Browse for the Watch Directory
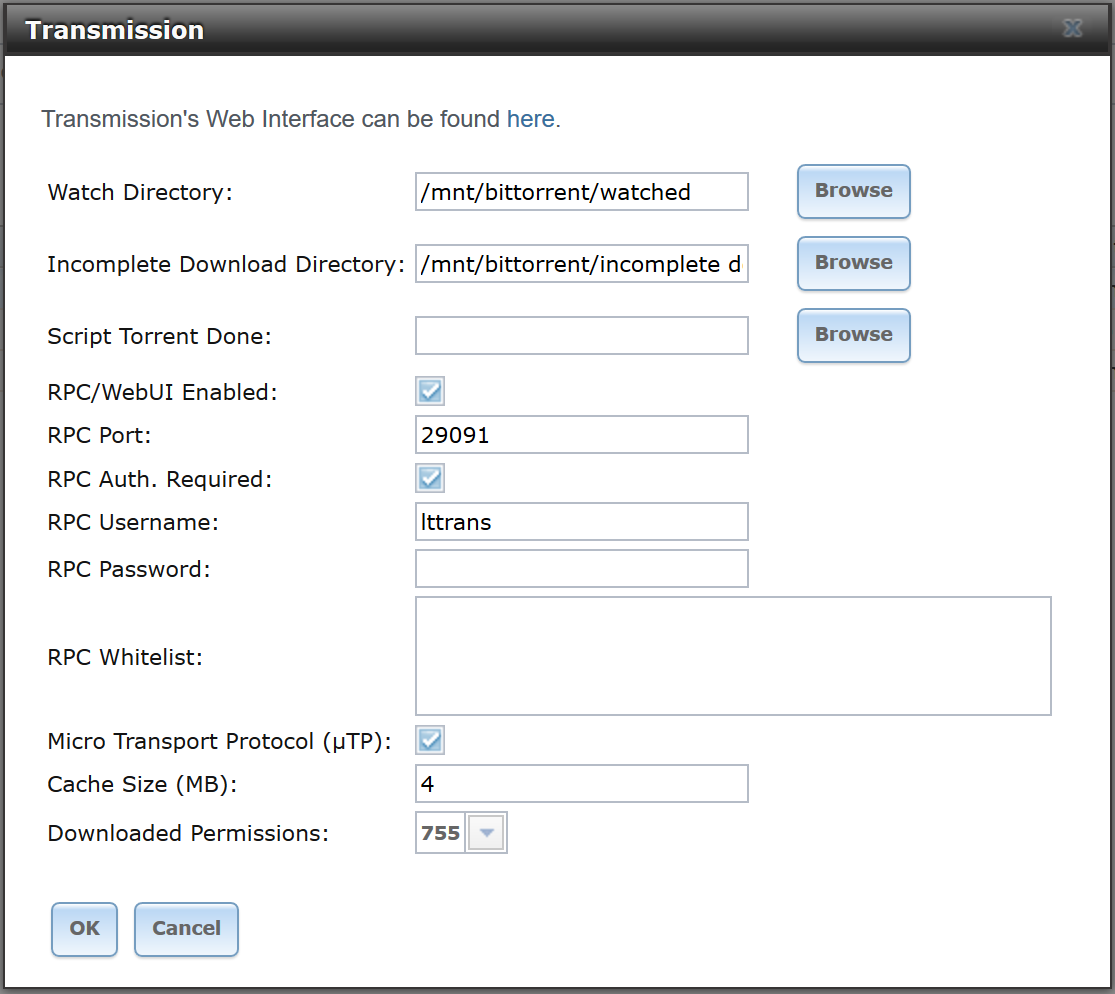 853,191
